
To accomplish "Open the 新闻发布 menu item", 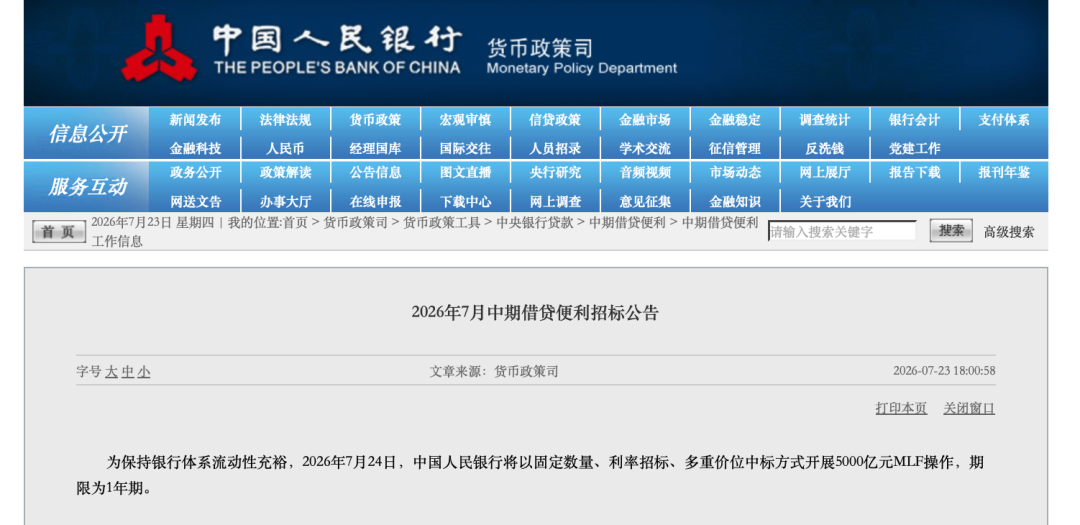I will click(x=196, y=120).
